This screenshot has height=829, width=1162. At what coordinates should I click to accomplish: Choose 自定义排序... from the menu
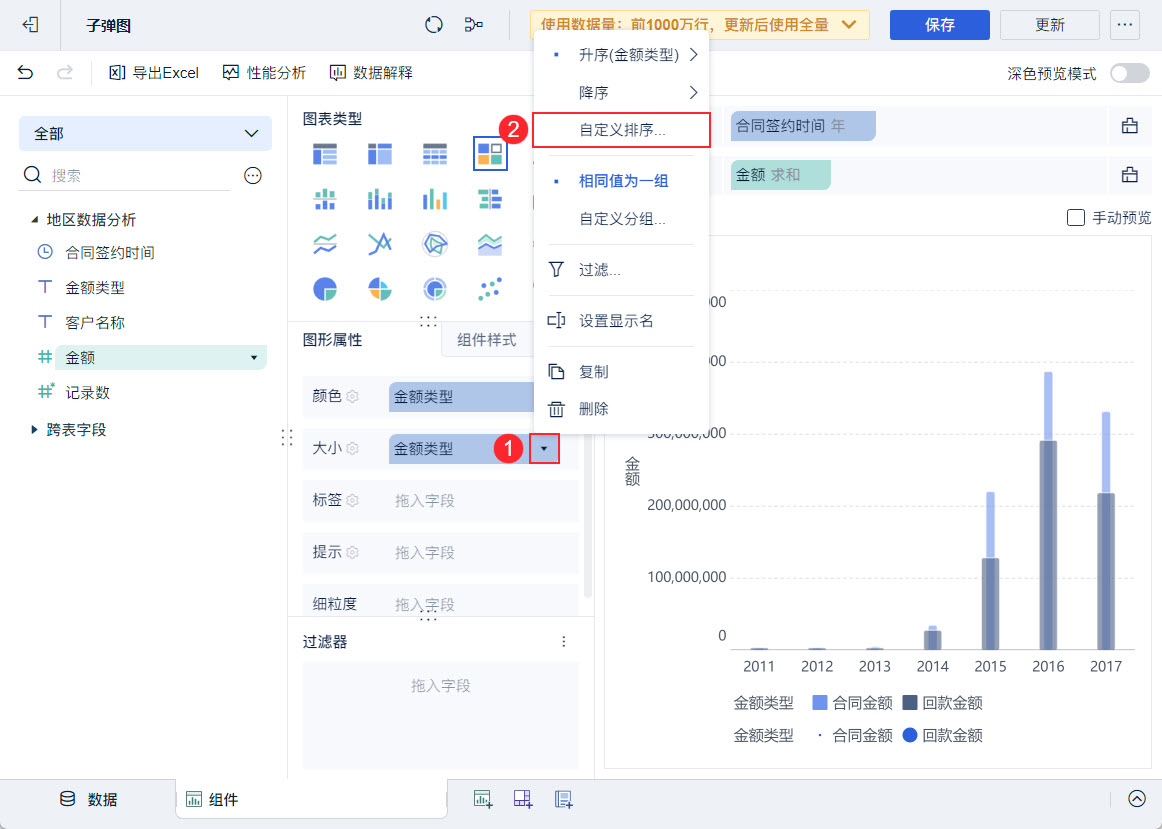pyautogui.click(x=621, y=130)
